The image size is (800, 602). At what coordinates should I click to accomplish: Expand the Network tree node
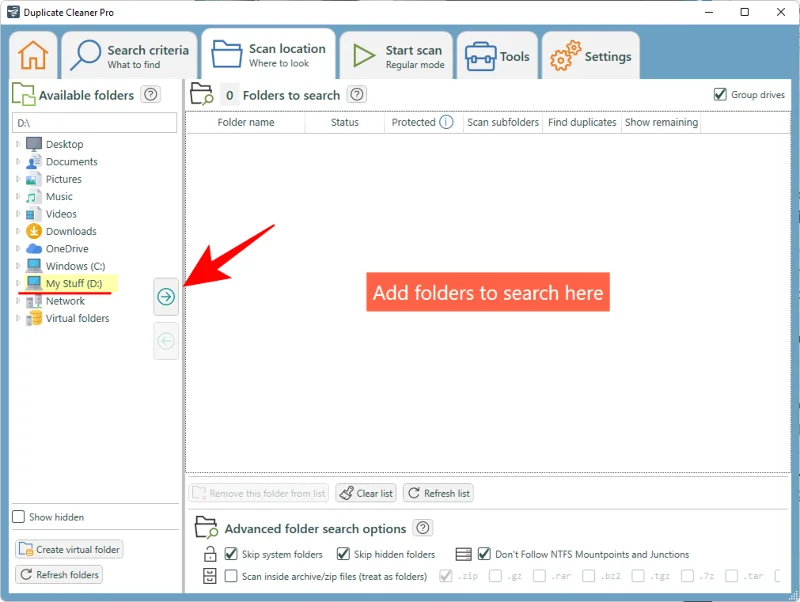(x=17, y=301)
